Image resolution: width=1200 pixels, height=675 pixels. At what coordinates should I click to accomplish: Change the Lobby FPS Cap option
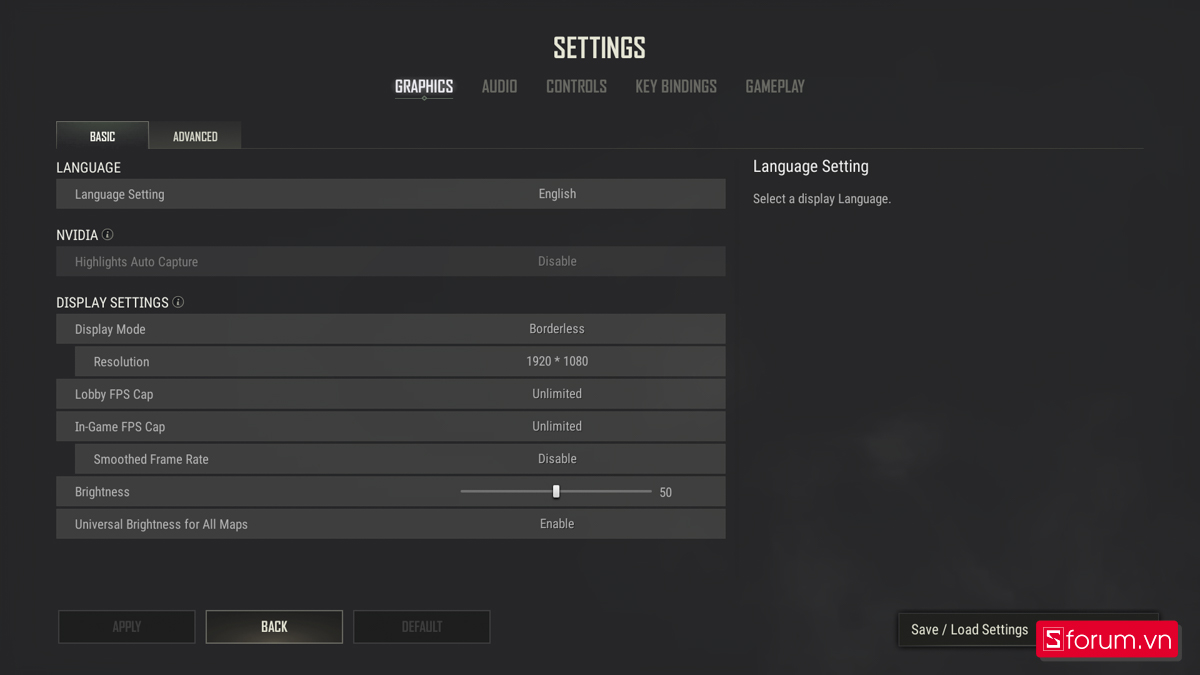557,394
